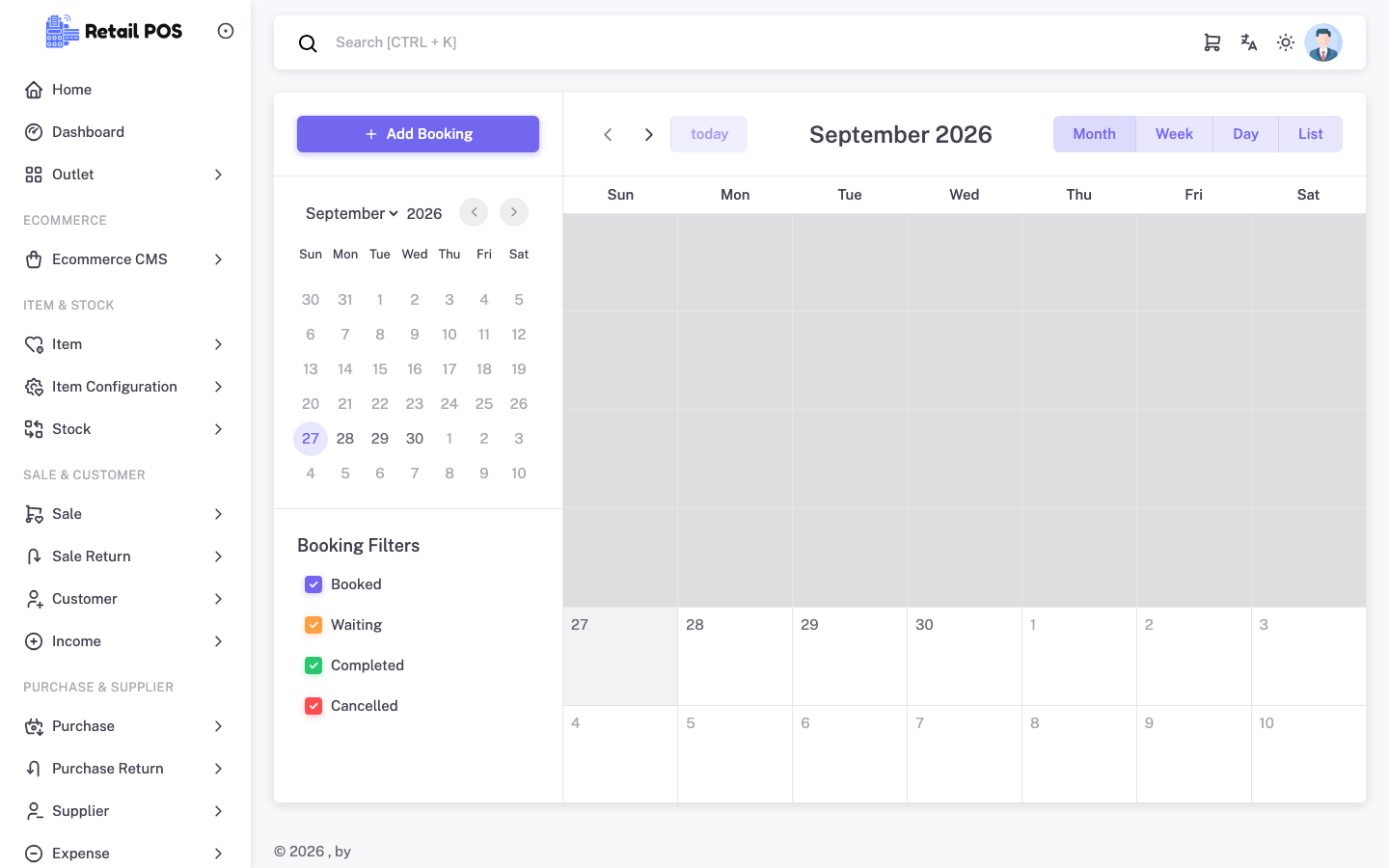Select day 28 in the mini calendar
1389x868 pixels.
345,439
